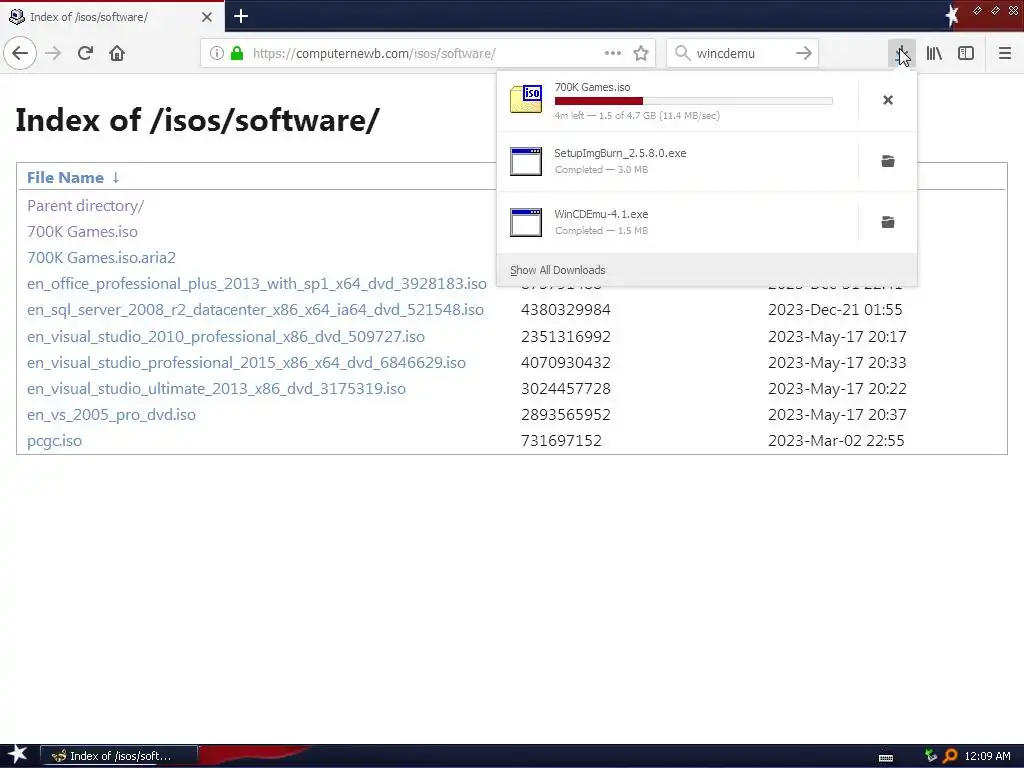1024x768 pixels.
Task: Click the forward navigation arrow
Action: coord(53,53)
